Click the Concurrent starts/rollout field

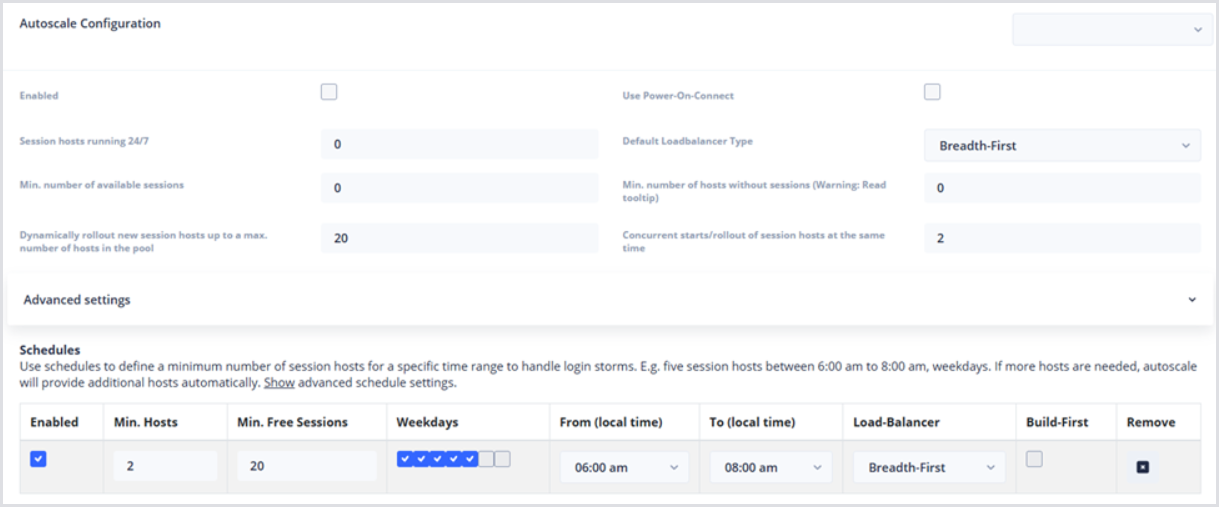(x=1062, y=238)
